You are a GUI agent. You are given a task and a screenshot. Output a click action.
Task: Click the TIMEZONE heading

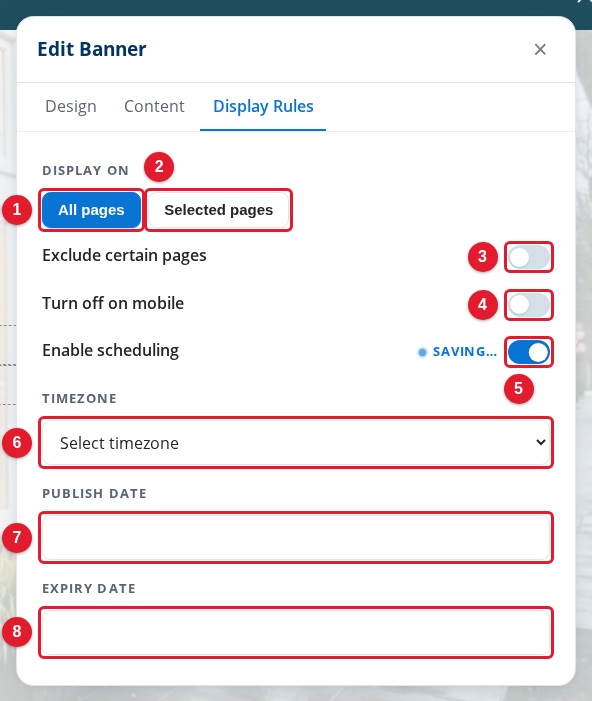point(80,398)
